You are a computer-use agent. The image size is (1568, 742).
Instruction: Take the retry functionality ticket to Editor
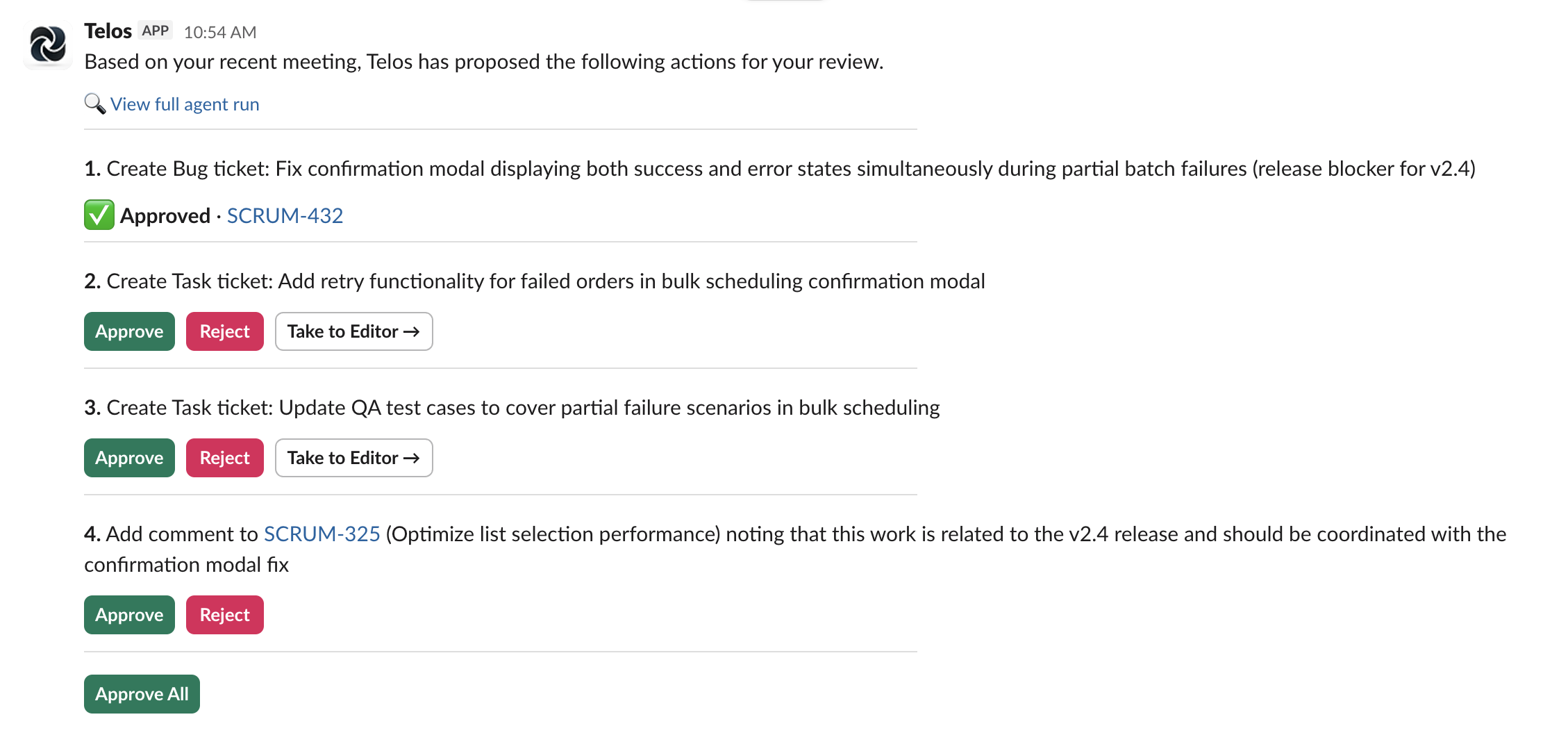pyautogui.click(x=353, y=331)
